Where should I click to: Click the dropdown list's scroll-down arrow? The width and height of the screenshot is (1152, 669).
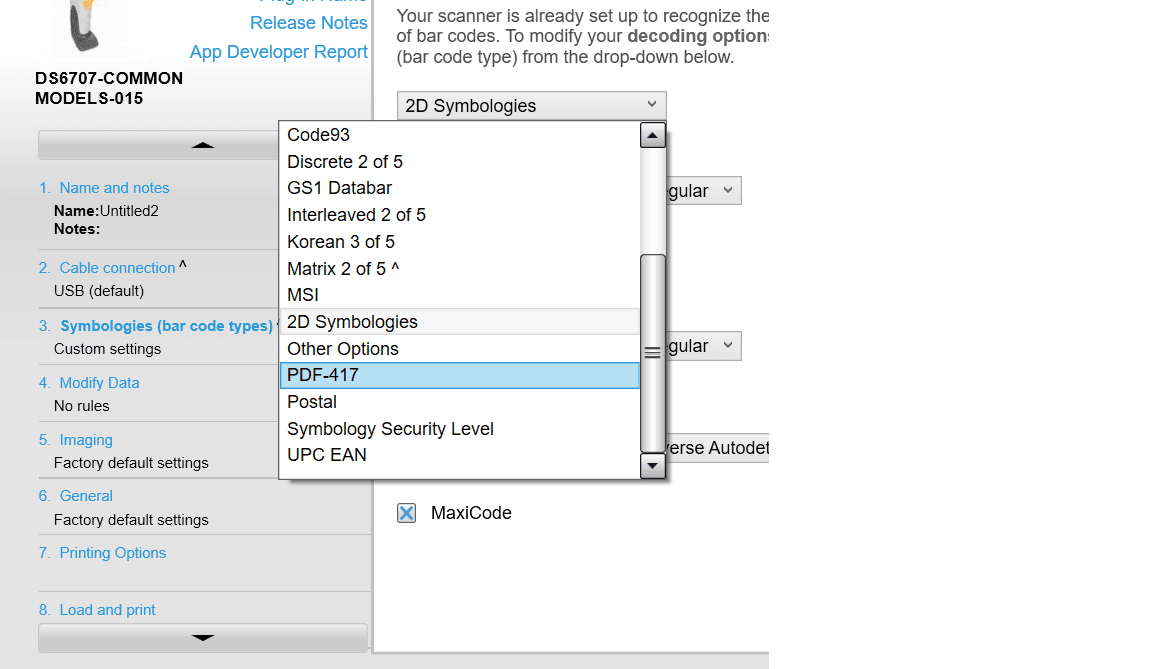[653, 465]
